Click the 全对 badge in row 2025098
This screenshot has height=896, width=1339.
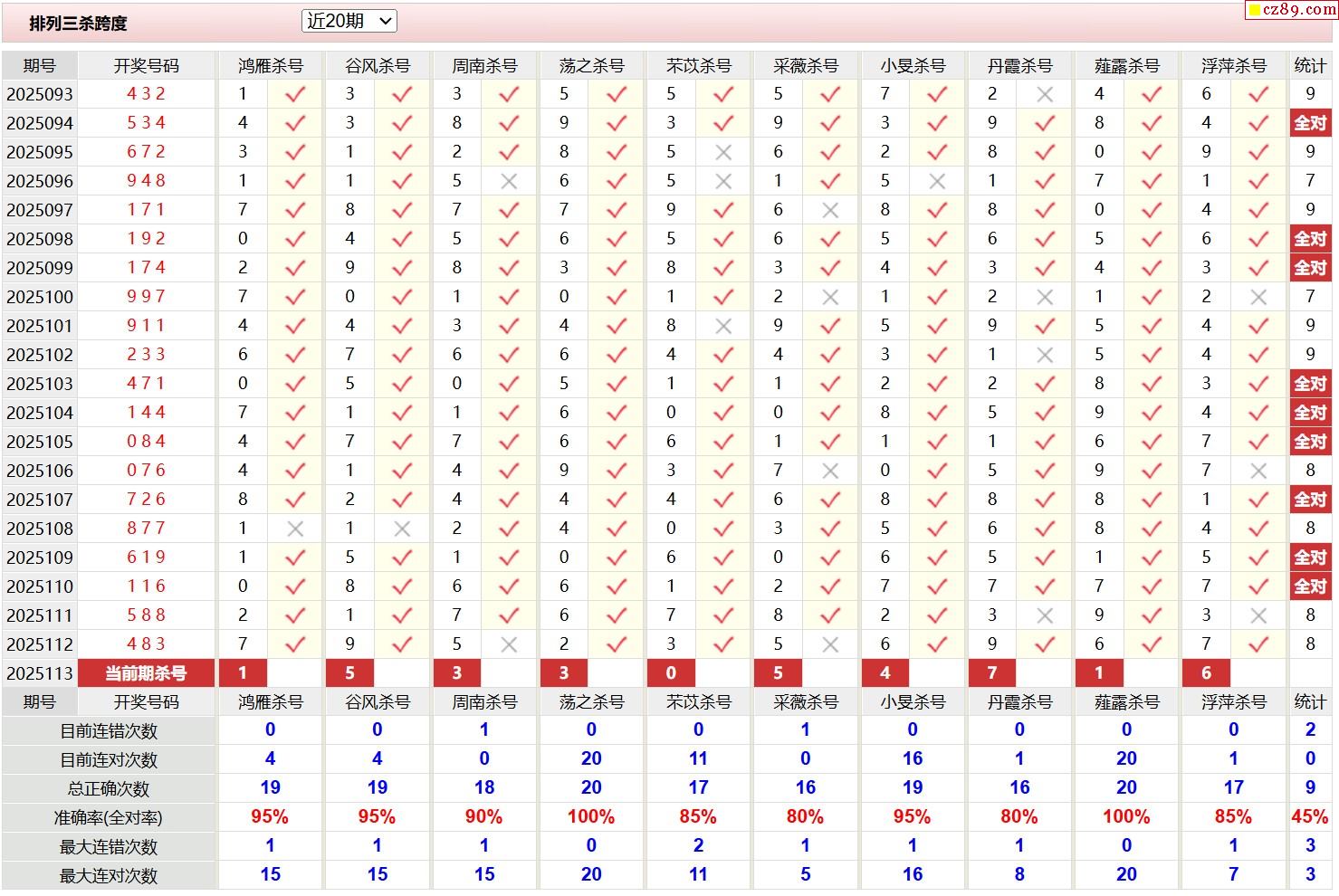coord(1310,239)
